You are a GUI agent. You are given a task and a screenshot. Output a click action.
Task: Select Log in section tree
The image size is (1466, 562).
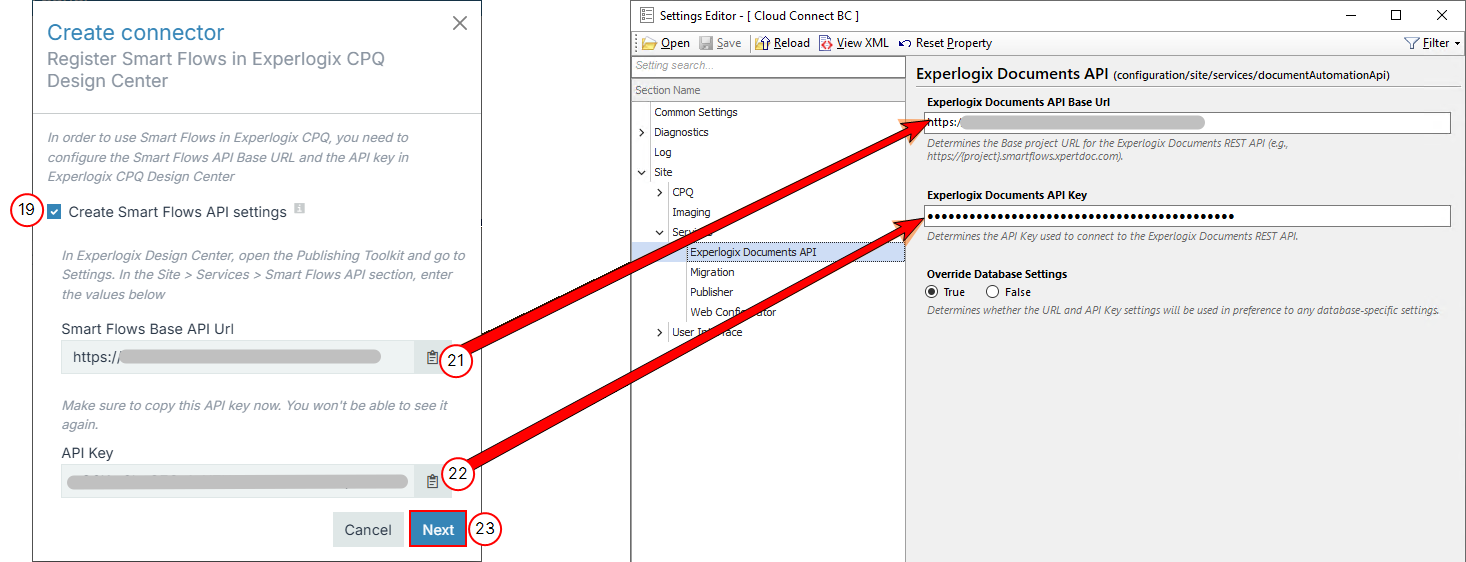663,152
